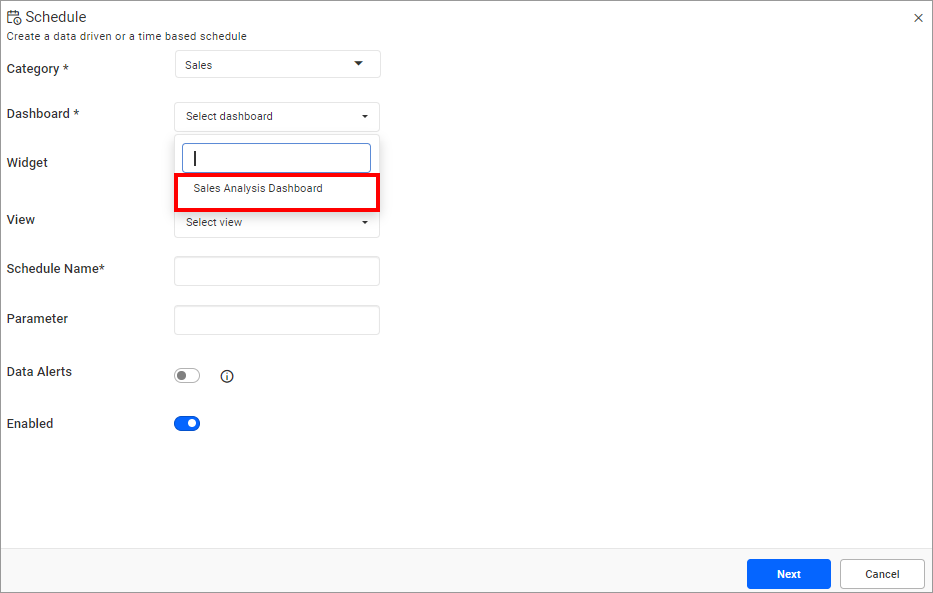Click the chevron inside the Select view field
The height and width of the screenshot is (593, 933).
point(365,222)
